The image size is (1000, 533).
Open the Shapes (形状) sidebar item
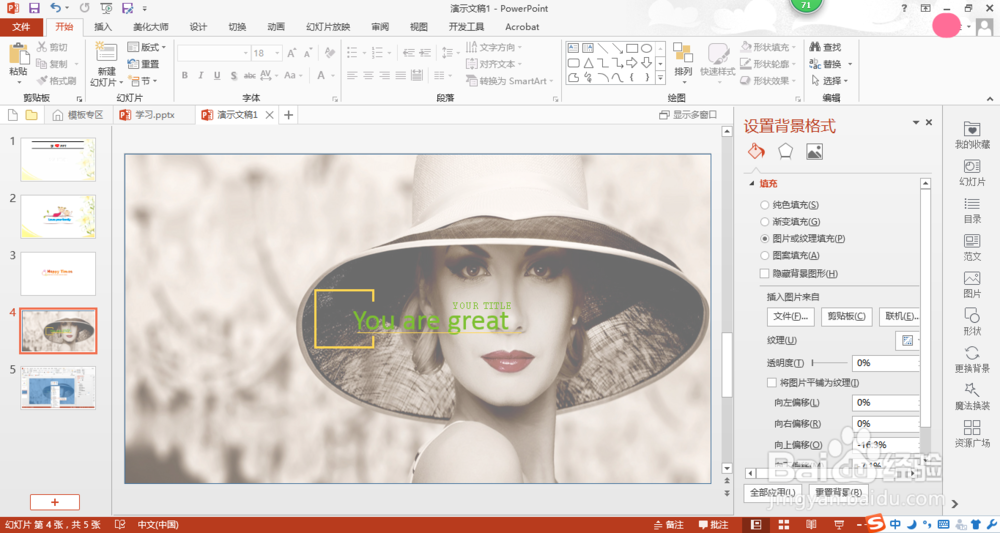pyautogui.click(x=972, y=322)
